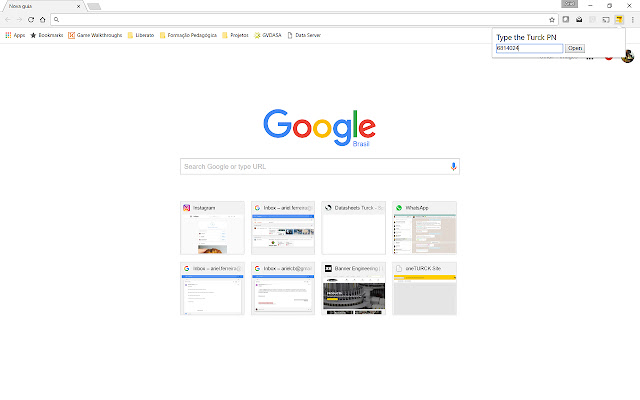640x400 pixels.
Task: Open the Inbox arielcb@gmail thumbnail
Action: click(283, 289)
